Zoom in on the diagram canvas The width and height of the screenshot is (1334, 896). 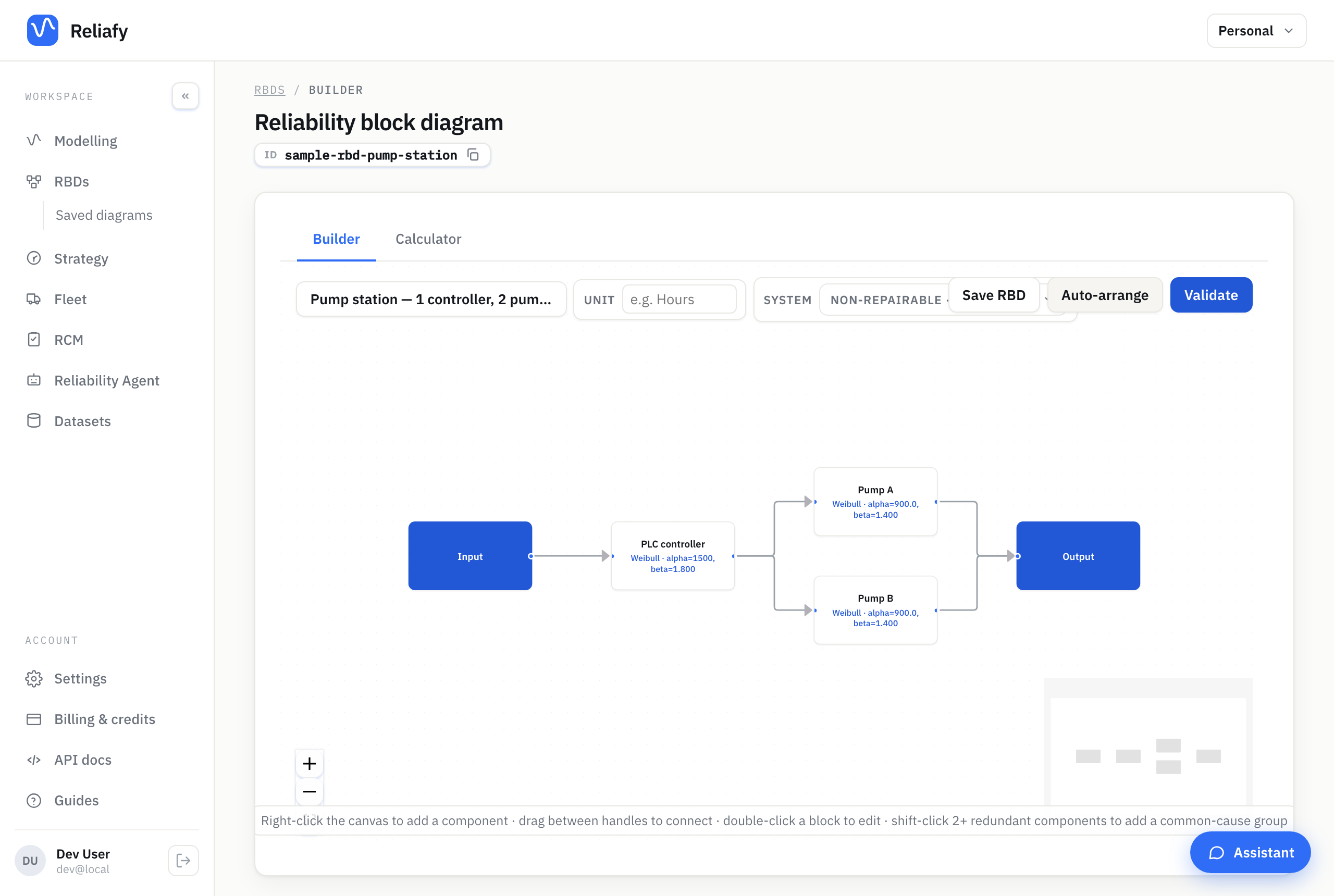pyautogui.click(x=309, y=764)
